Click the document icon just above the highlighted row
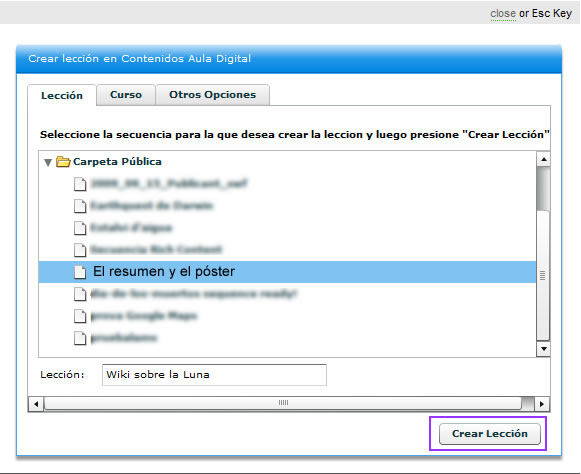Image resolution: width=581 pixels, height=474 pixels. 80,250
